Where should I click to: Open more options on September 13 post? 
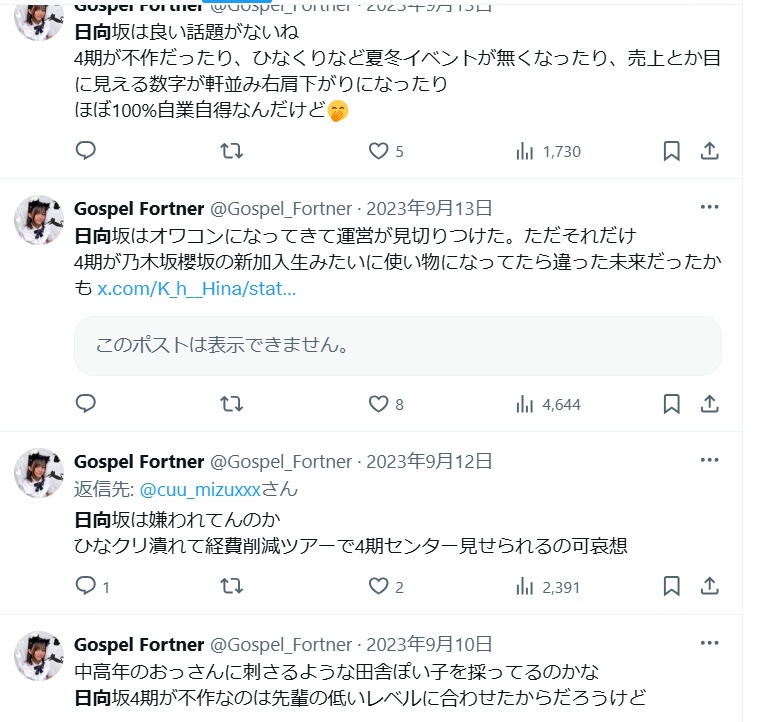click(x=709, y=207)
